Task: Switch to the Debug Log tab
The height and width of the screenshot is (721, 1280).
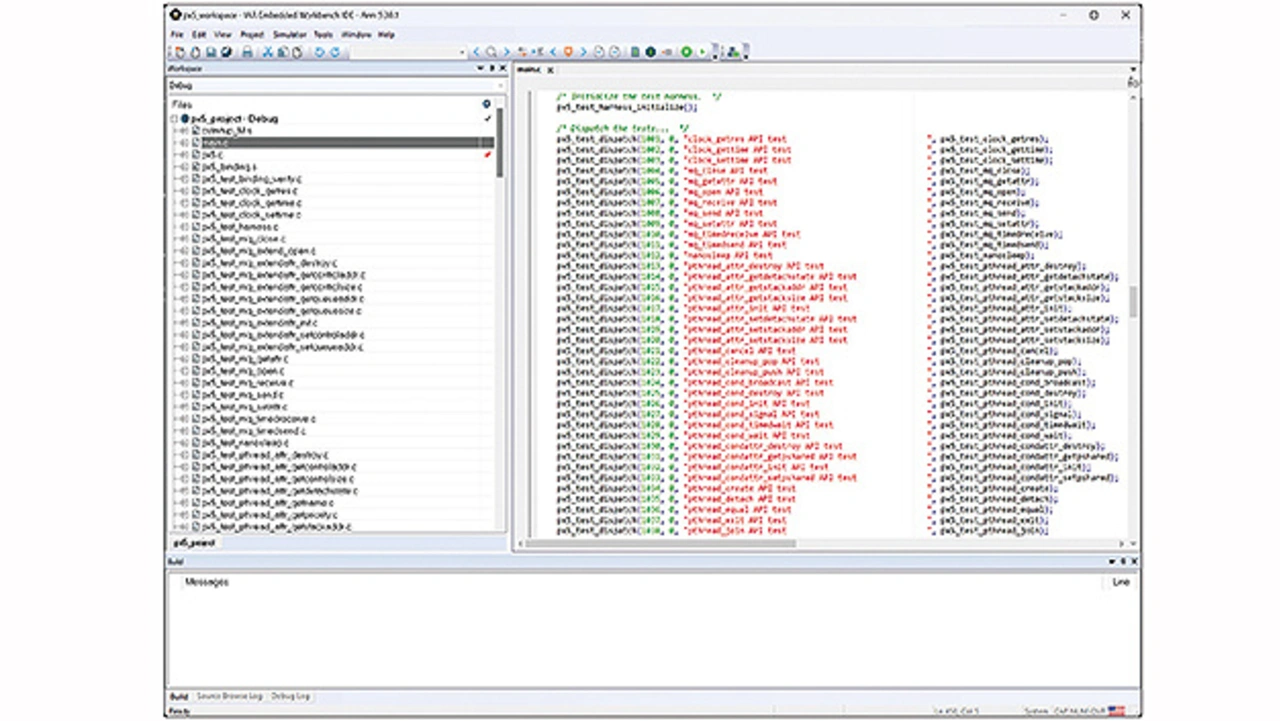Action: (x=290, y=696)
